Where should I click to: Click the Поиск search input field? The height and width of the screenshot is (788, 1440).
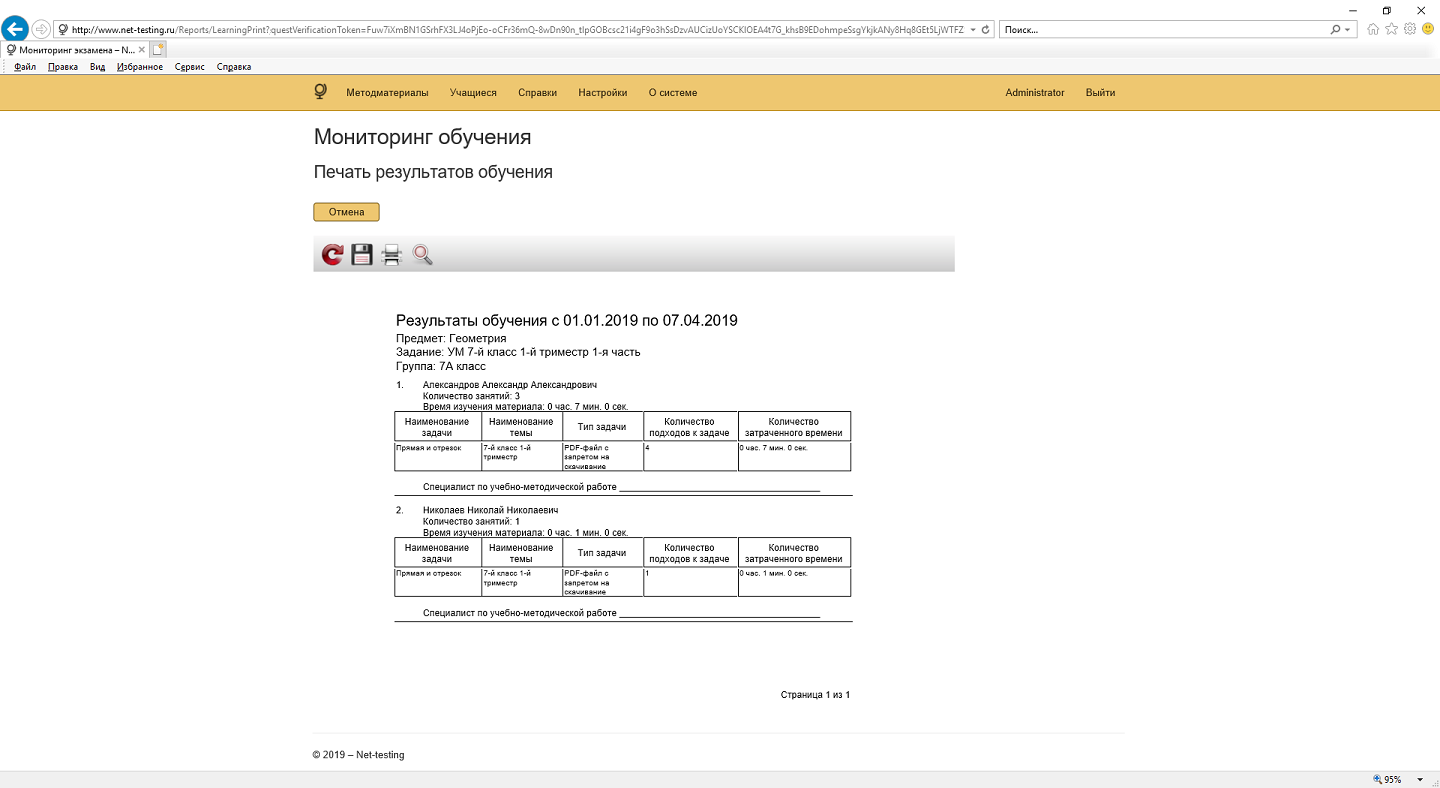coord(1163,30)
